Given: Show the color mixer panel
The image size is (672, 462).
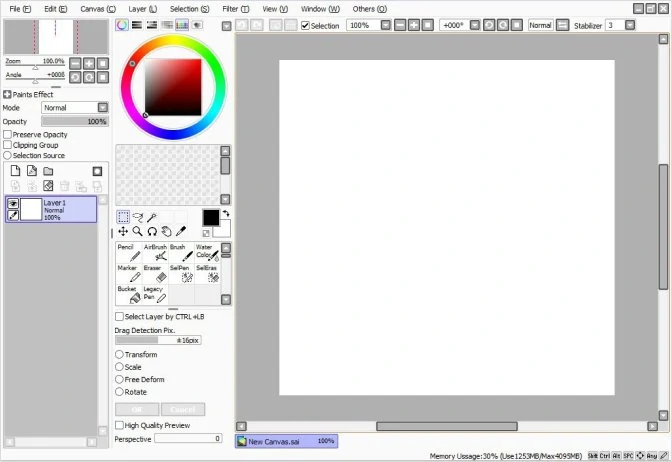Looking at the screenshot, I should point(167,25).
